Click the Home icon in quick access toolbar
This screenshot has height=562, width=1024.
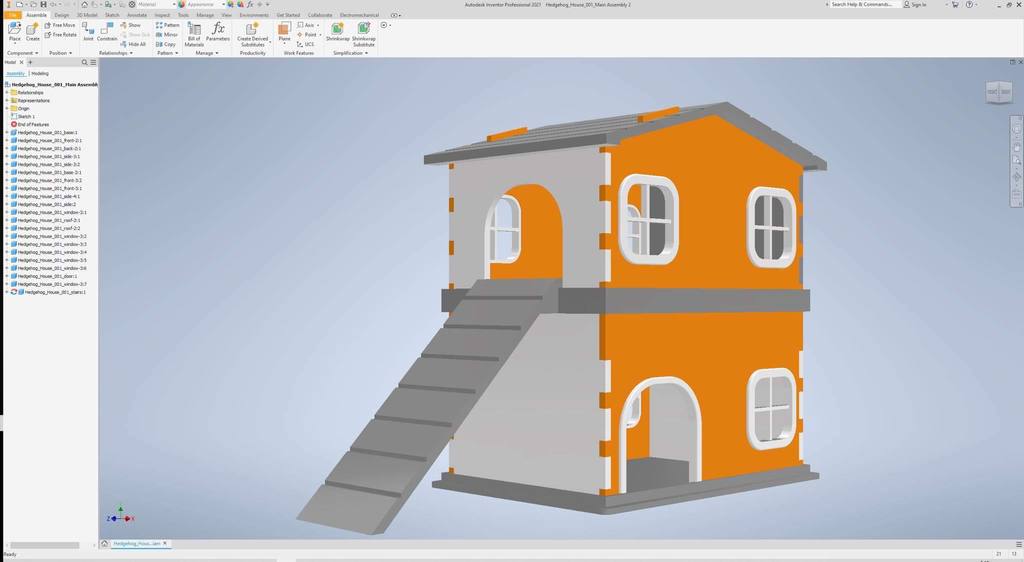click(85, 5)
